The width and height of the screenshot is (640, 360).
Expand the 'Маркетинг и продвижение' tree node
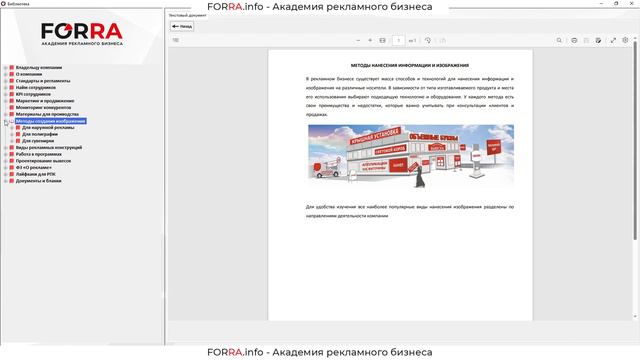point(6,101)
